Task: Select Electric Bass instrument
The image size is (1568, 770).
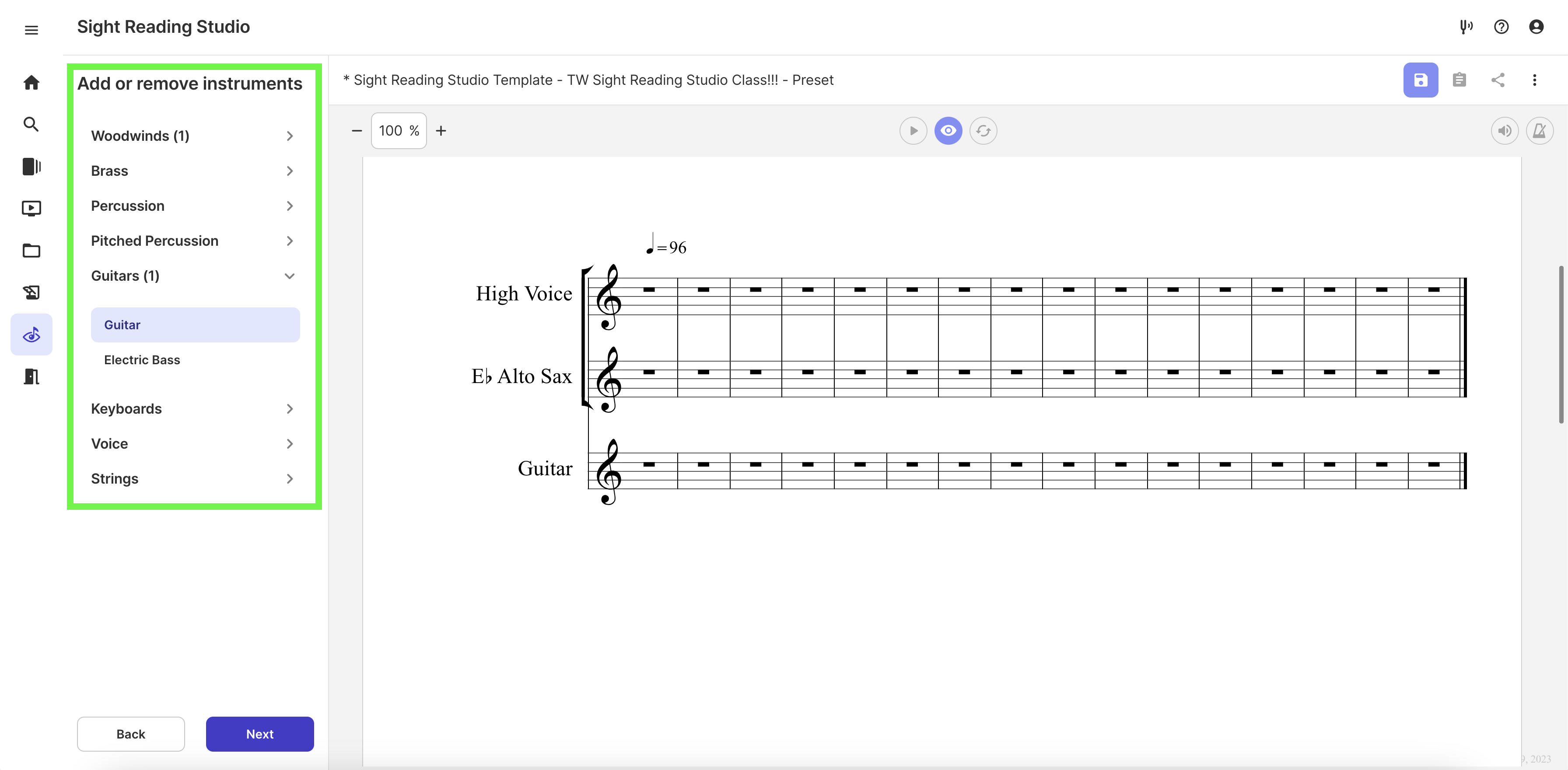Action: click(142, 360)
